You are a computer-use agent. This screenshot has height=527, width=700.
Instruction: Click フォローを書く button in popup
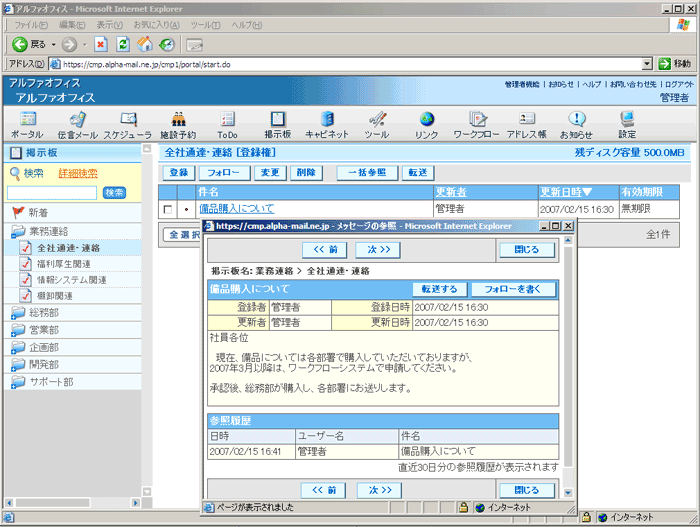pyautogui.click(x=513, y=289)
